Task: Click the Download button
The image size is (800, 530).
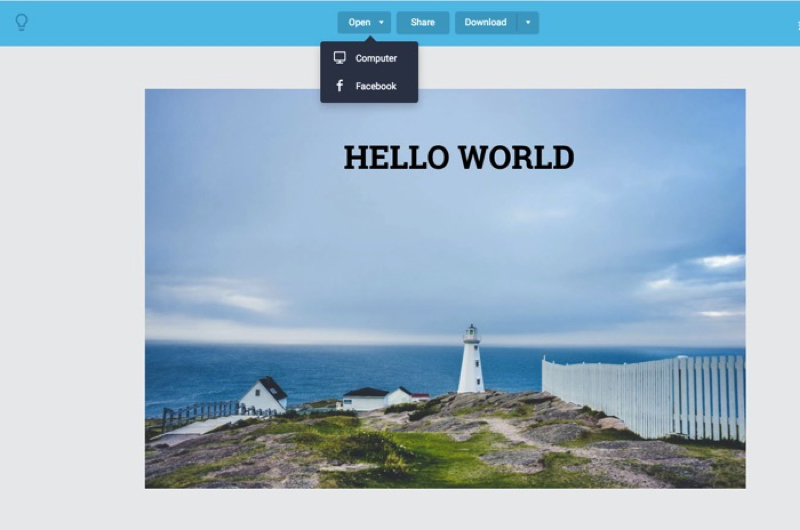Action: point(486,22)
